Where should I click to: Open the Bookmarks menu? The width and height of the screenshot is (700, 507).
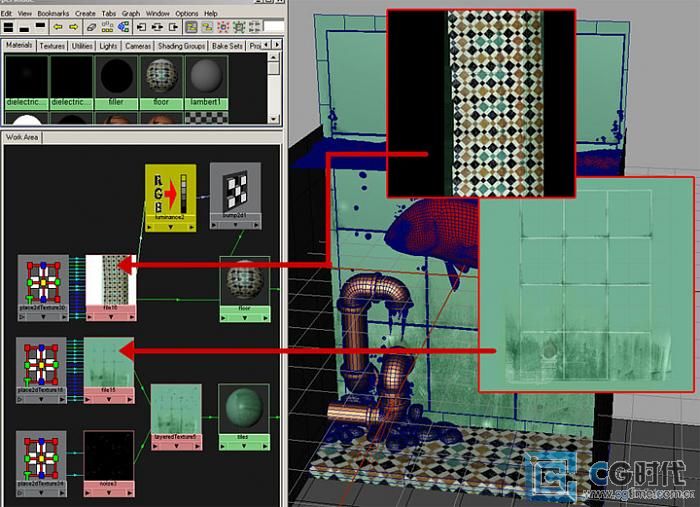[53, 13]
